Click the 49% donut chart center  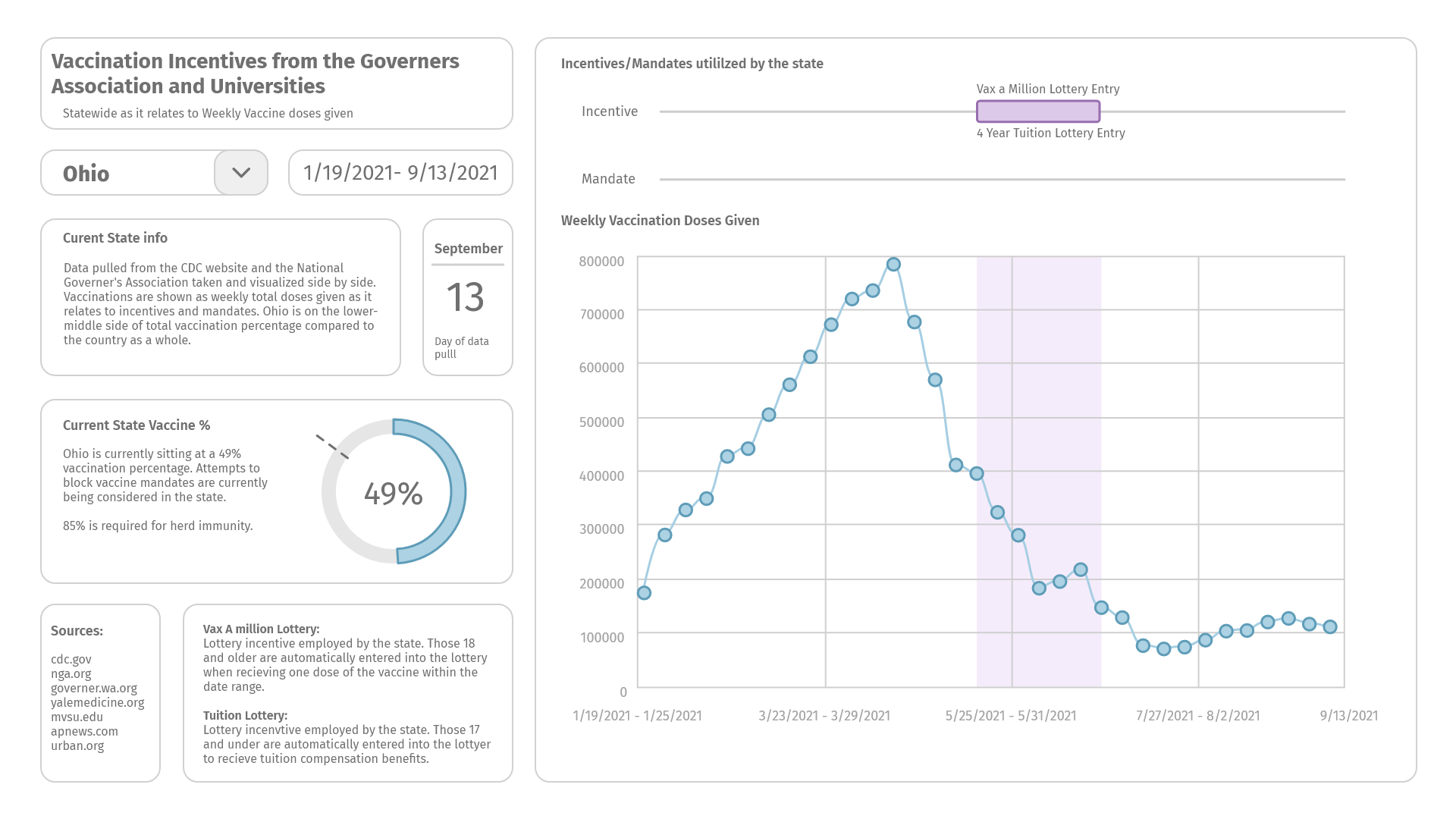(x=393, y=493)
